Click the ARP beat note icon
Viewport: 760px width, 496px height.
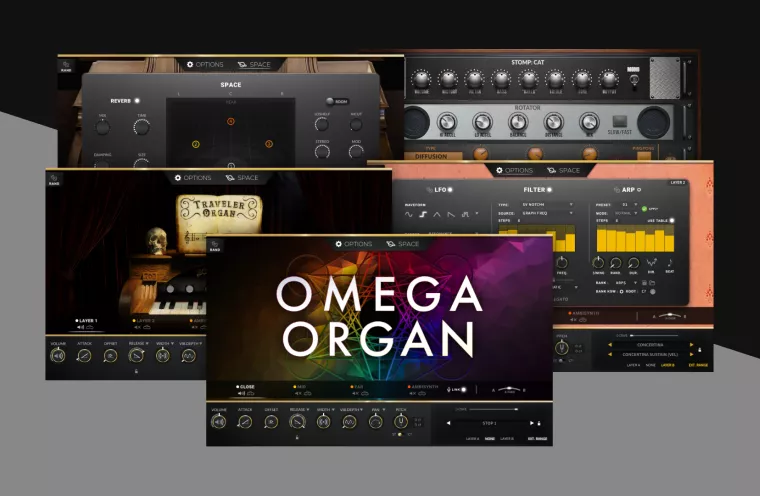[669, 263]
